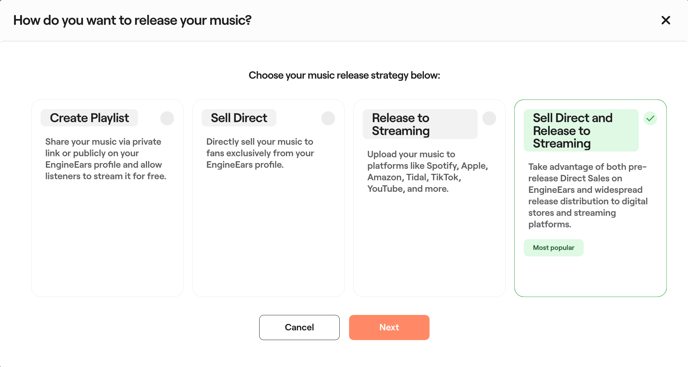Click the Sell Direct card heading
Image resolution: width=688 pixels, height=367 pixels.
tap(239, 118)
